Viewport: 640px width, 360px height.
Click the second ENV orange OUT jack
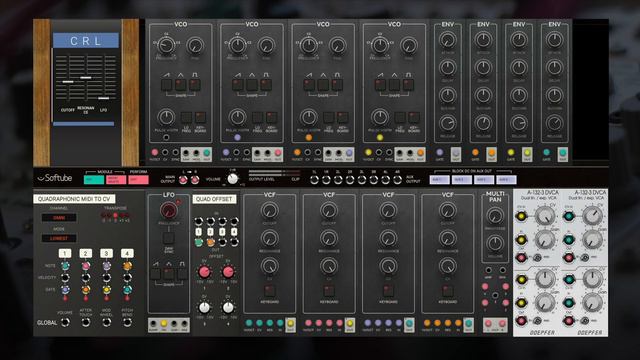click(x=491, y=153)
